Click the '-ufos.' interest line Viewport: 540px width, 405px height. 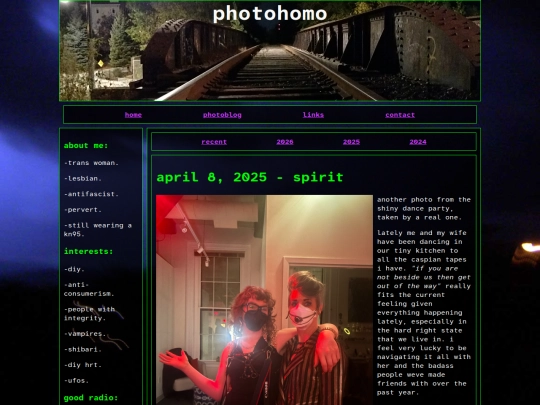[76, 381]
